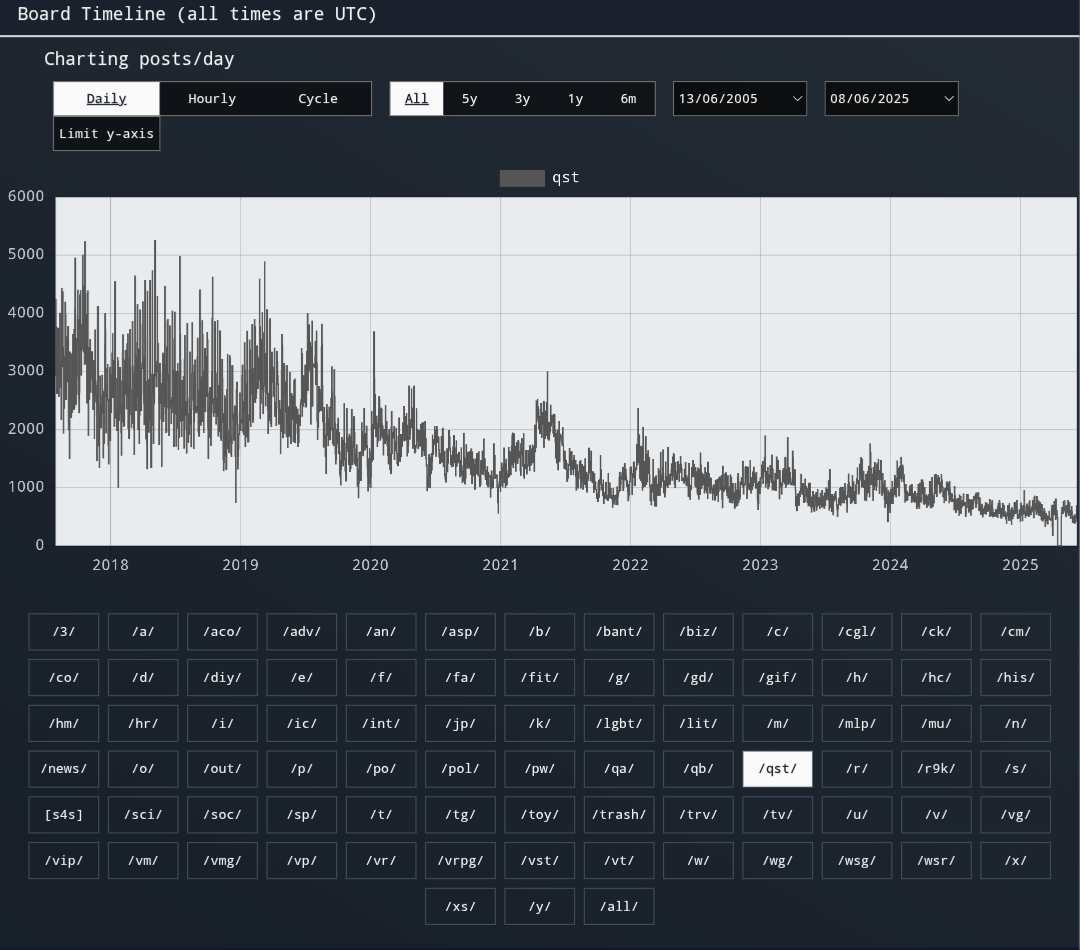Show the /sp/ board chart
This screenshot has height=950, width=1080.
coord(302,815)
